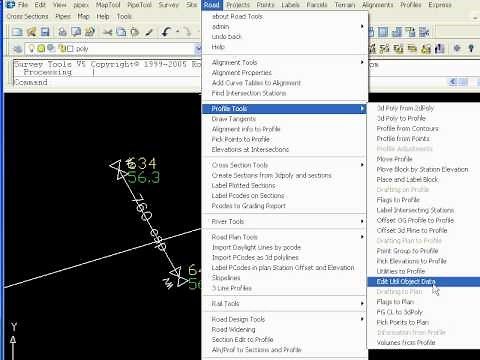Click the Plot printer icon
The width and height of the screenshot is (480, 360).
pyautogui.click(x=62, y=32)
